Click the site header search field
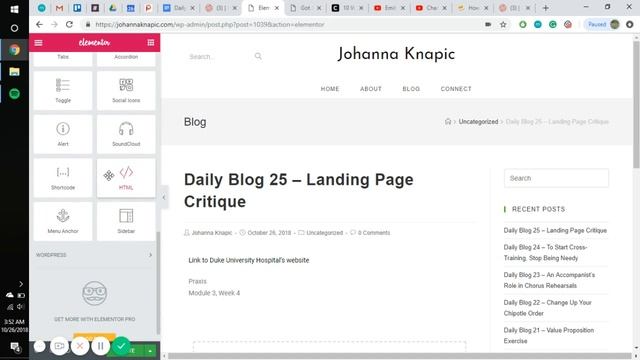Screen dimensions: 640x360 click(220, 56)
